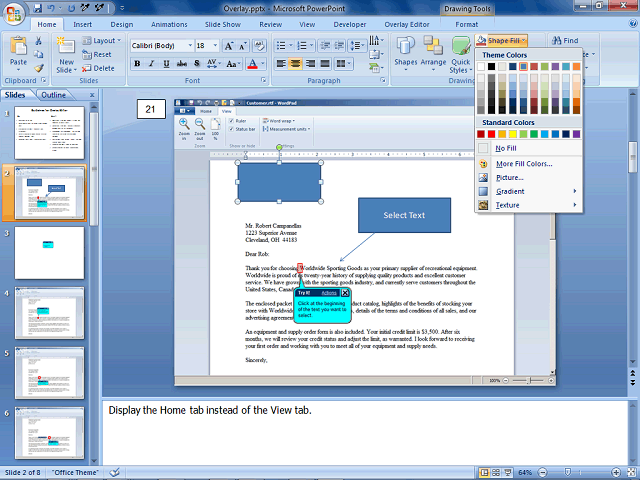The width and height of the screenshot is (640, 480).
Task: Click the Bullets list icon
Action: (281, 46)
